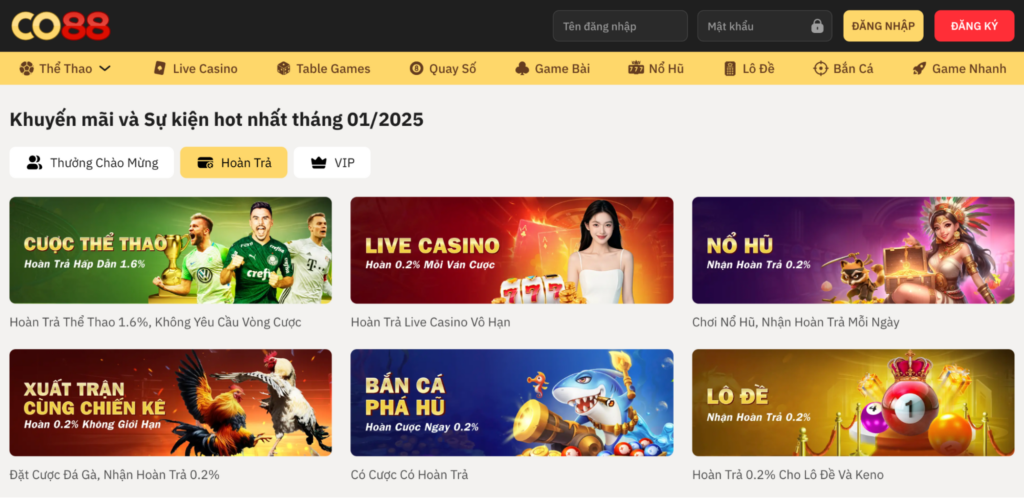The width and height of the screenshot is (1024, 498).
Task: Click the CO88 logo
Action: pyautogui.click(x=61, y=26)
